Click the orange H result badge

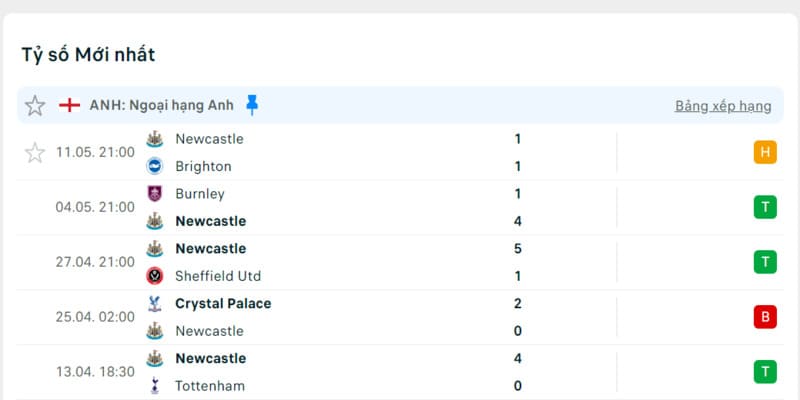(765, 152)
